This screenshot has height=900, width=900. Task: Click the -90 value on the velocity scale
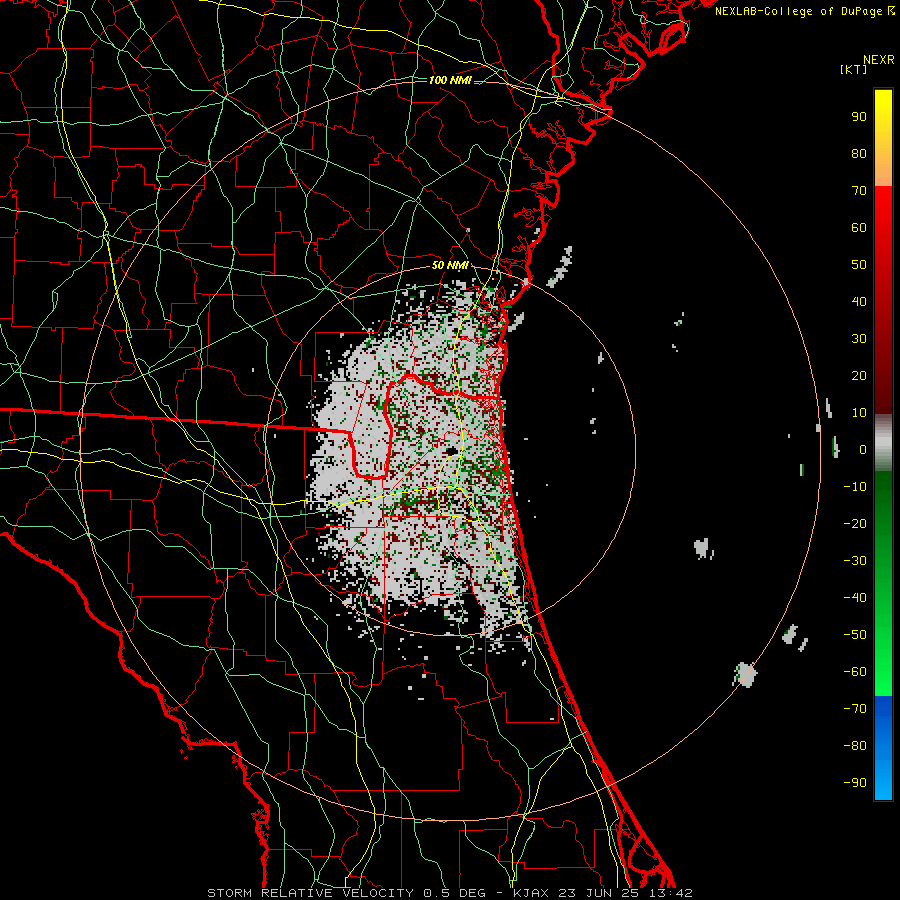pyautogui.click(x=855, y=783)
